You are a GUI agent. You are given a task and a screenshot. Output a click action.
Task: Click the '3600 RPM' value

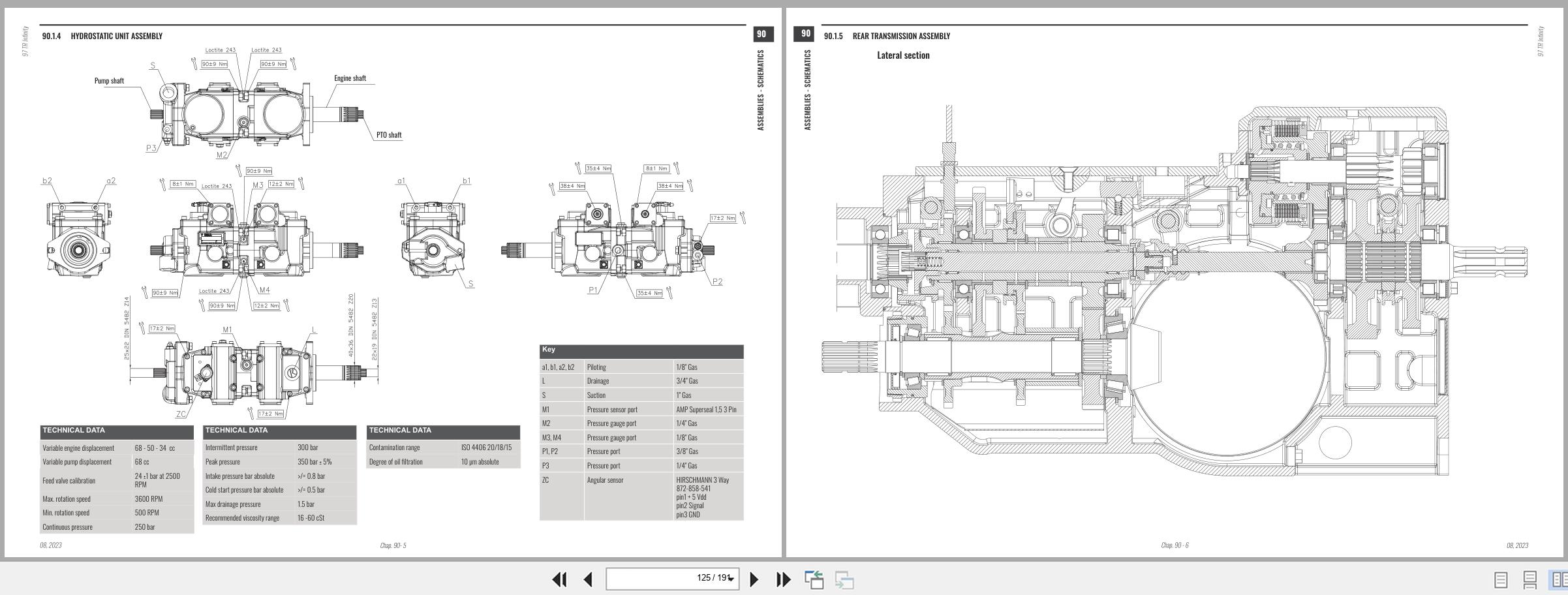tap(149, 499)
